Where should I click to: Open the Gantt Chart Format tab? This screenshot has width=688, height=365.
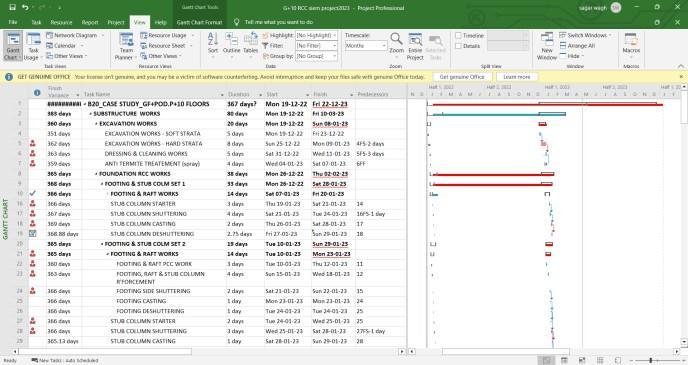pyautogui.click(x=200, y=22)
